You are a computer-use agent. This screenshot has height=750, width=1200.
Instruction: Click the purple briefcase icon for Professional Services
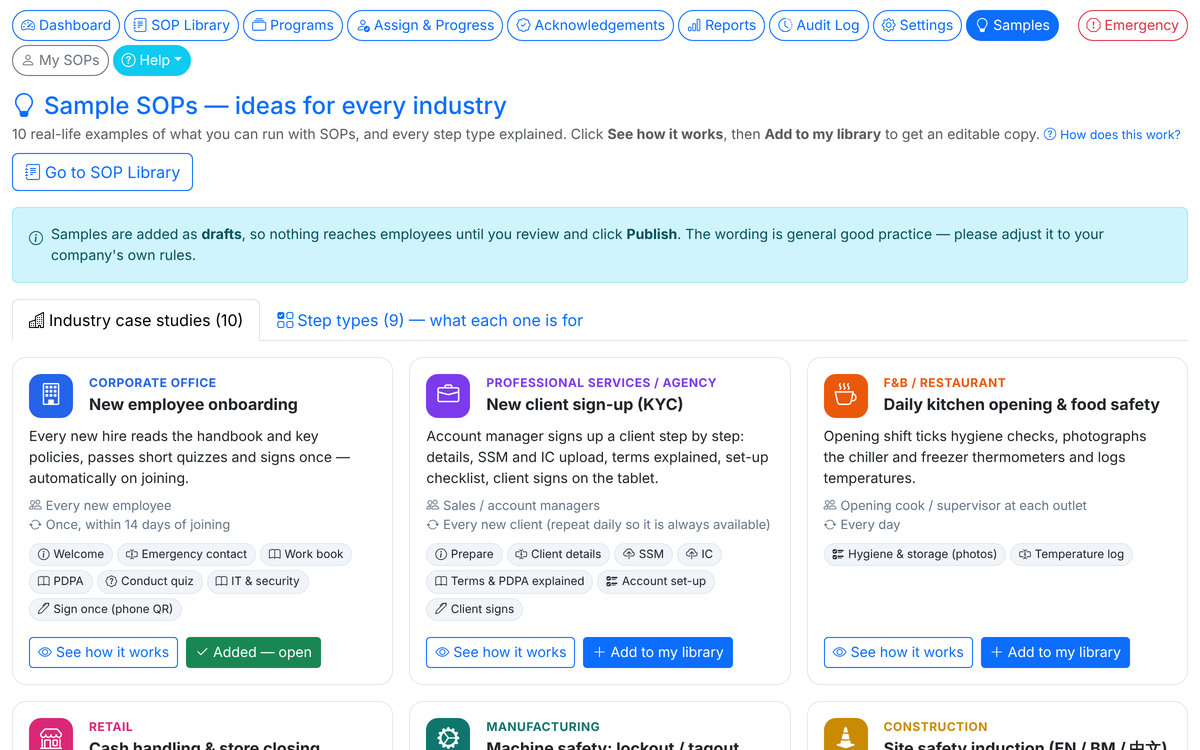(448, 396)
